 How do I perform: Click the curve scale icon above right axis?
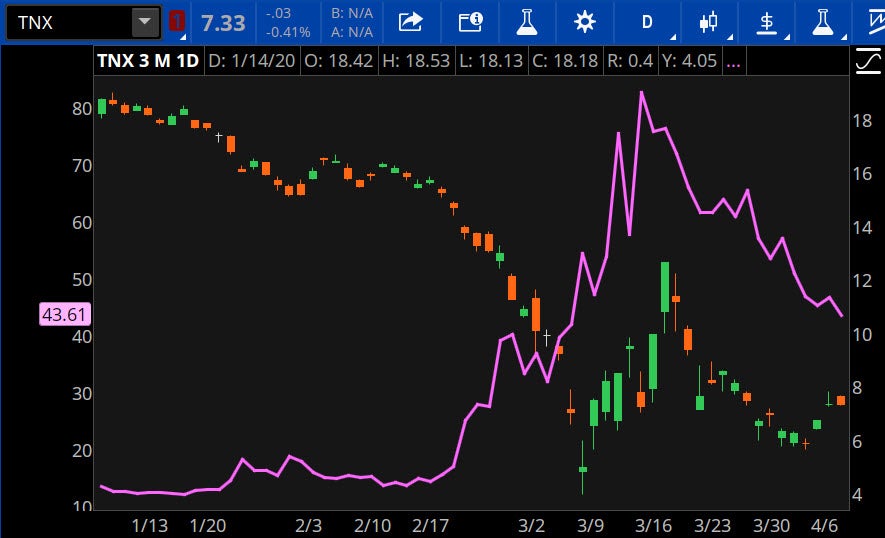[x=868, y=61]
